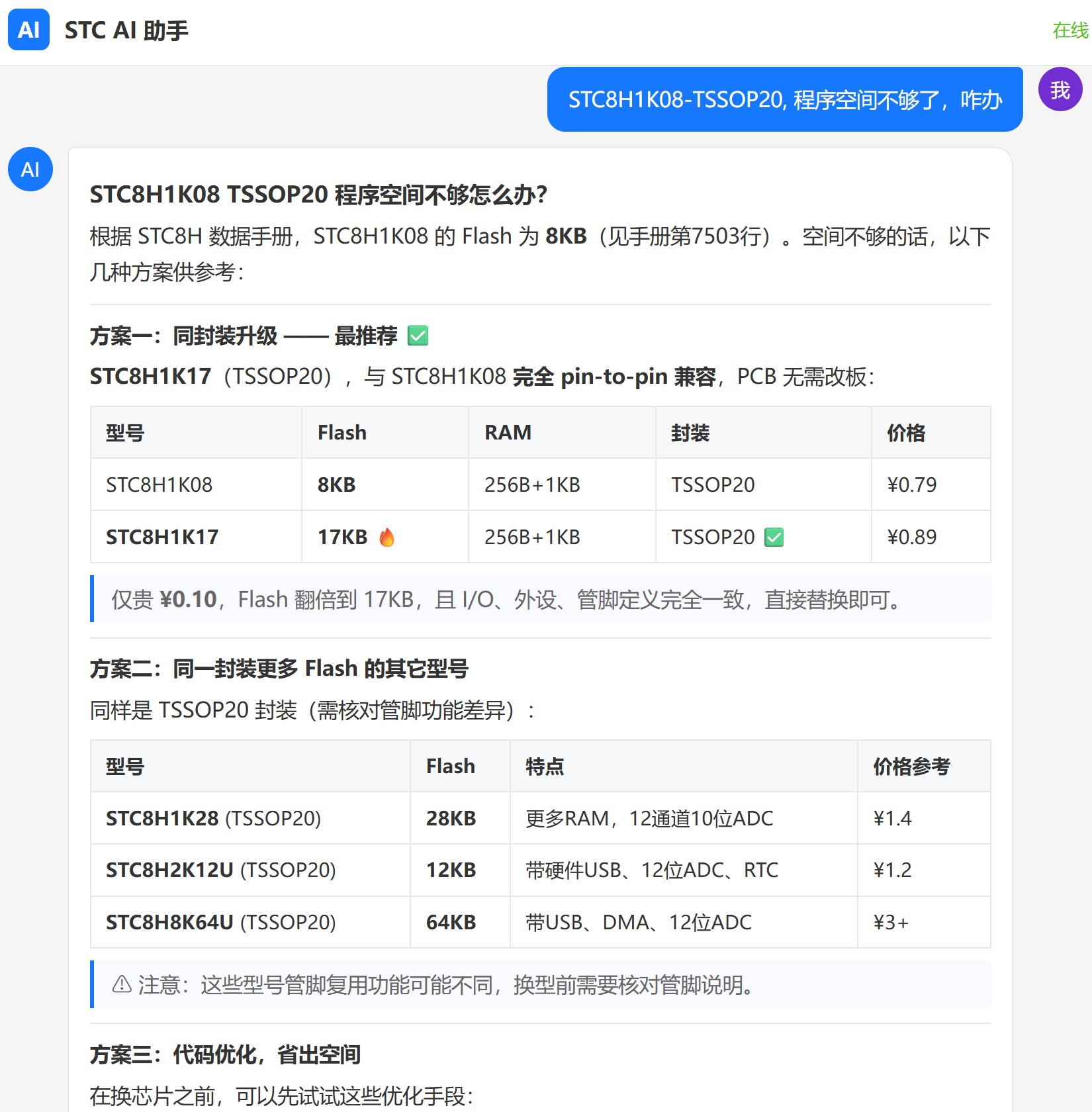Click the ¥1.2 price cell
The width and height of the screenshot is (1092, 1112).
click(924, 870)
